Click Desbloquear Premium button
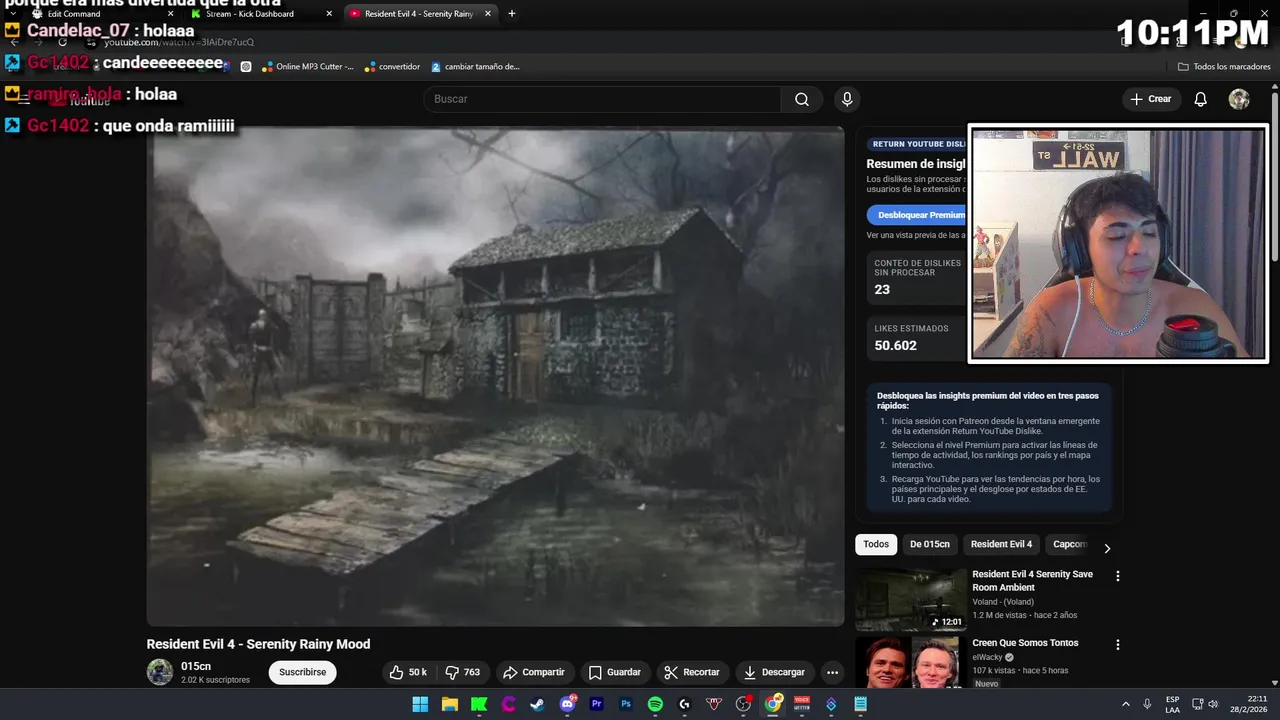The height and width of the screenshot is (720, 1280). [917, 215]
